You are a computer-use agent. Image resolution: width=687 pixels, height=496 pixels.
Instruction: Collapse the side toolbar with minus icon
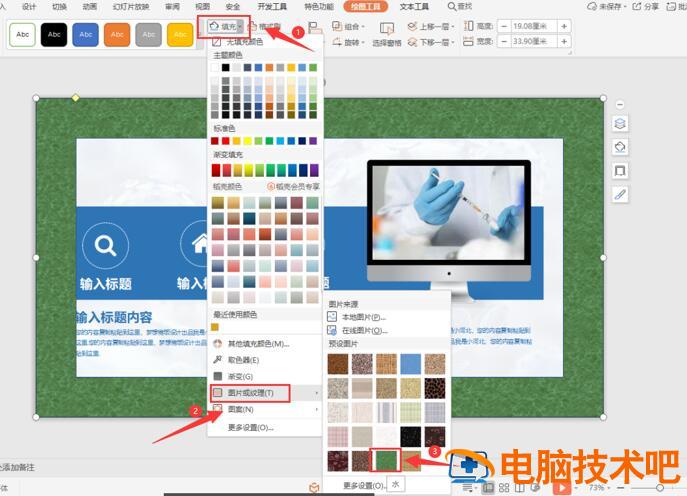pos(620,105)
